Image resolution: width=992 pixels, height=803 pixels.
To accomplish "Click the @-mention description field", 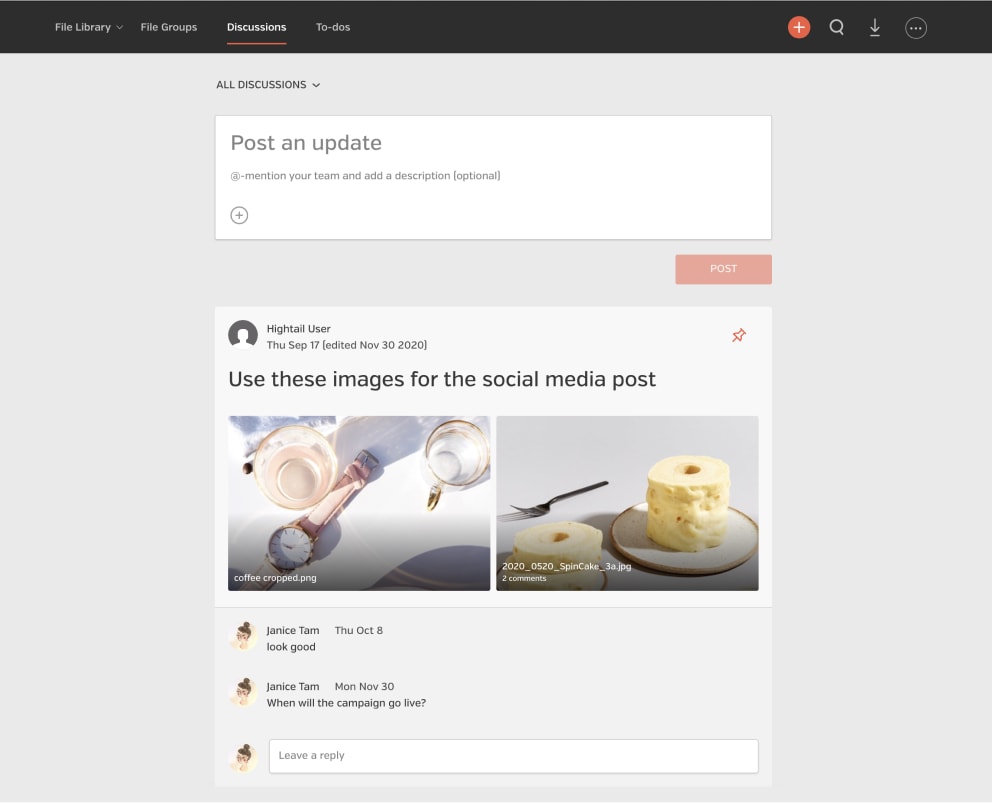I will pos(492,176).
